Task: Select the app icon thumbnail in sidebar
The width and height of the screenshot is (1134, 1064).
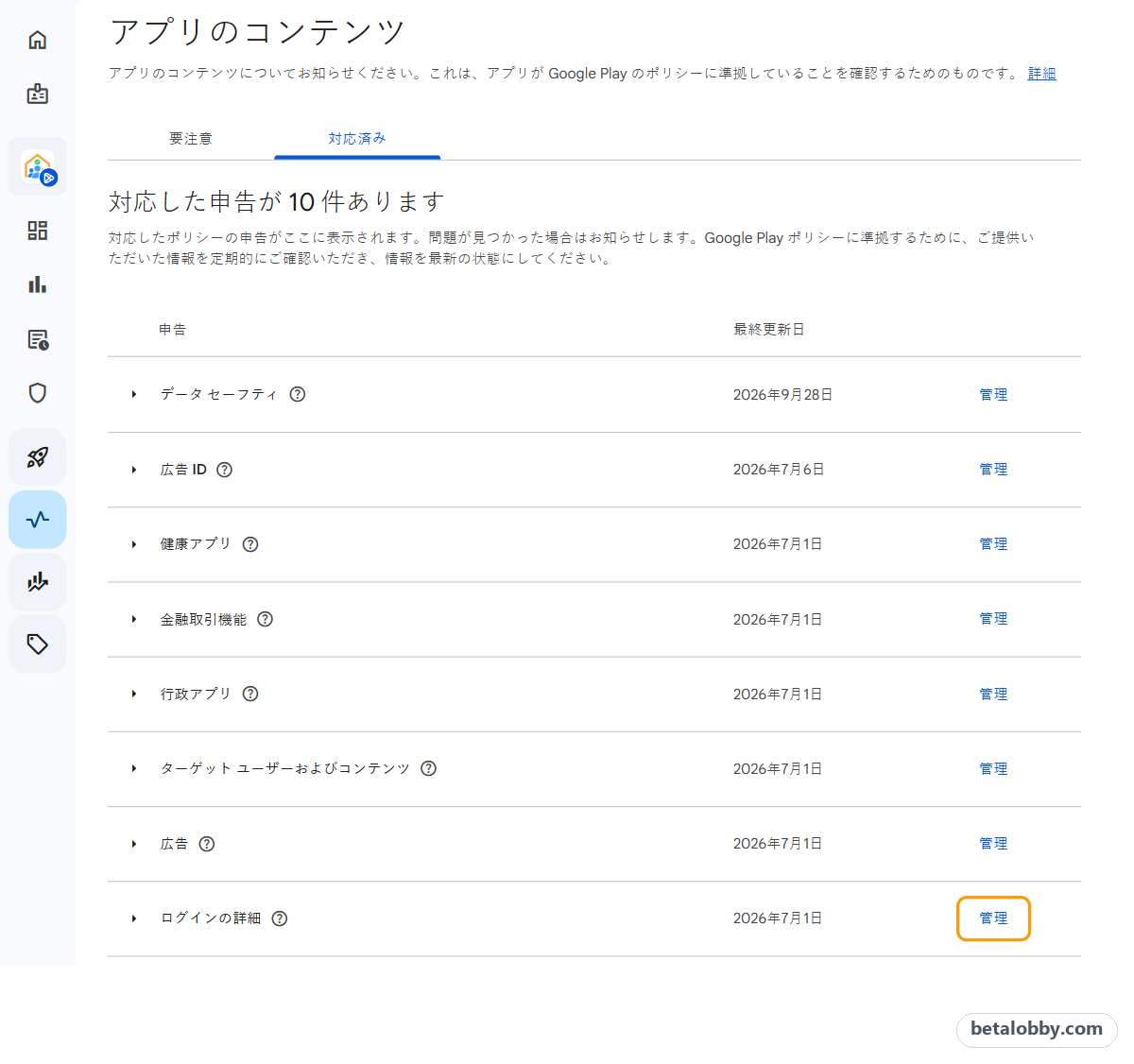Action: point(38,167)
